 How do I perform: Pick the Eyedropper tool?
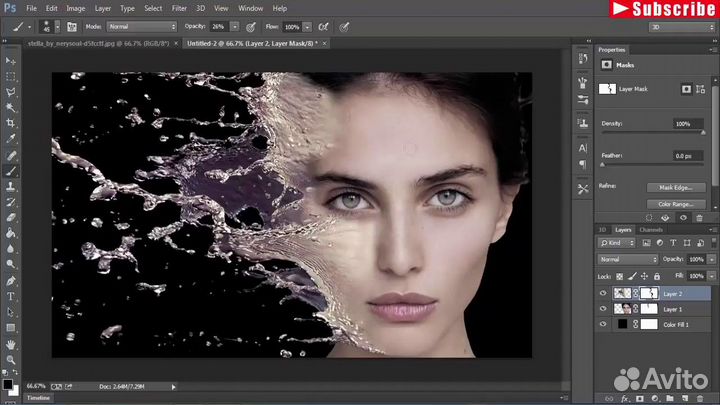click(11, 139)
